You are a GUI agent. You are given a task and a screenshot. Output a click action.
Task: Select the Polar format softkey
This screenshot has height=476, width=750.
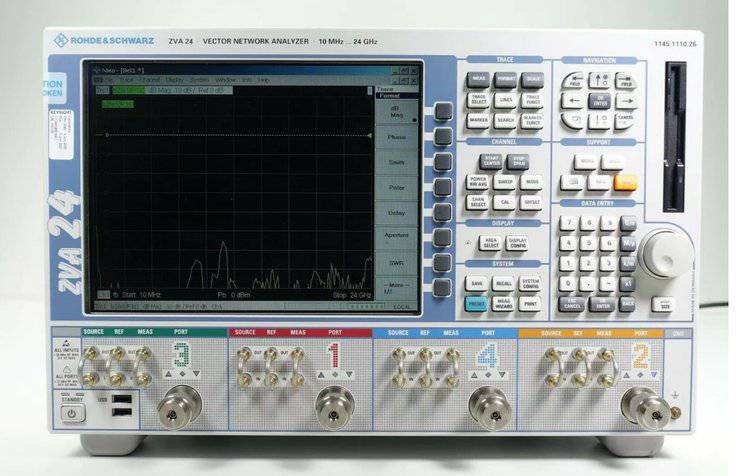point(396,188)
